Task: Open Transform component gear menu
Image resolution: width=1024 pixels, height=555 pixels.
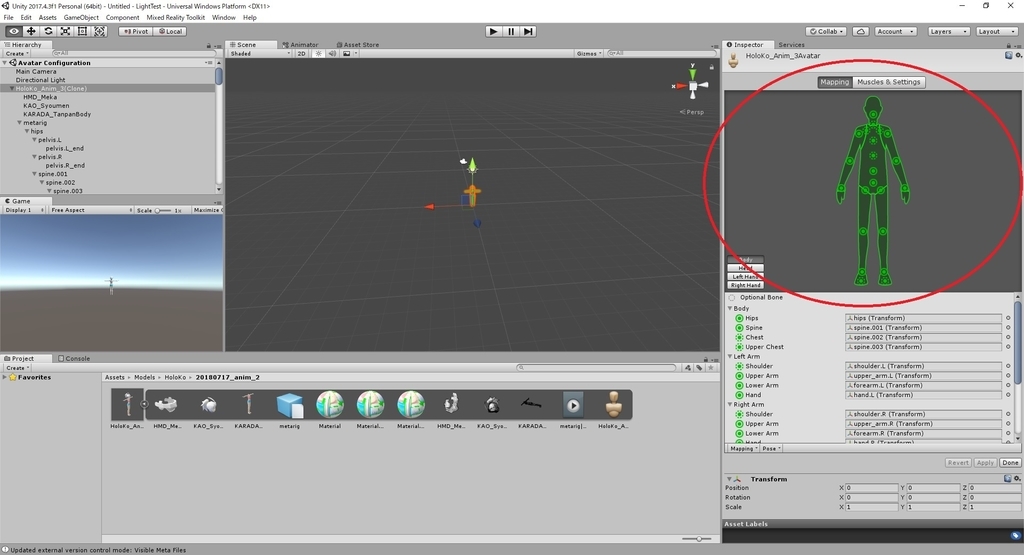Action: click(1017, 479)
